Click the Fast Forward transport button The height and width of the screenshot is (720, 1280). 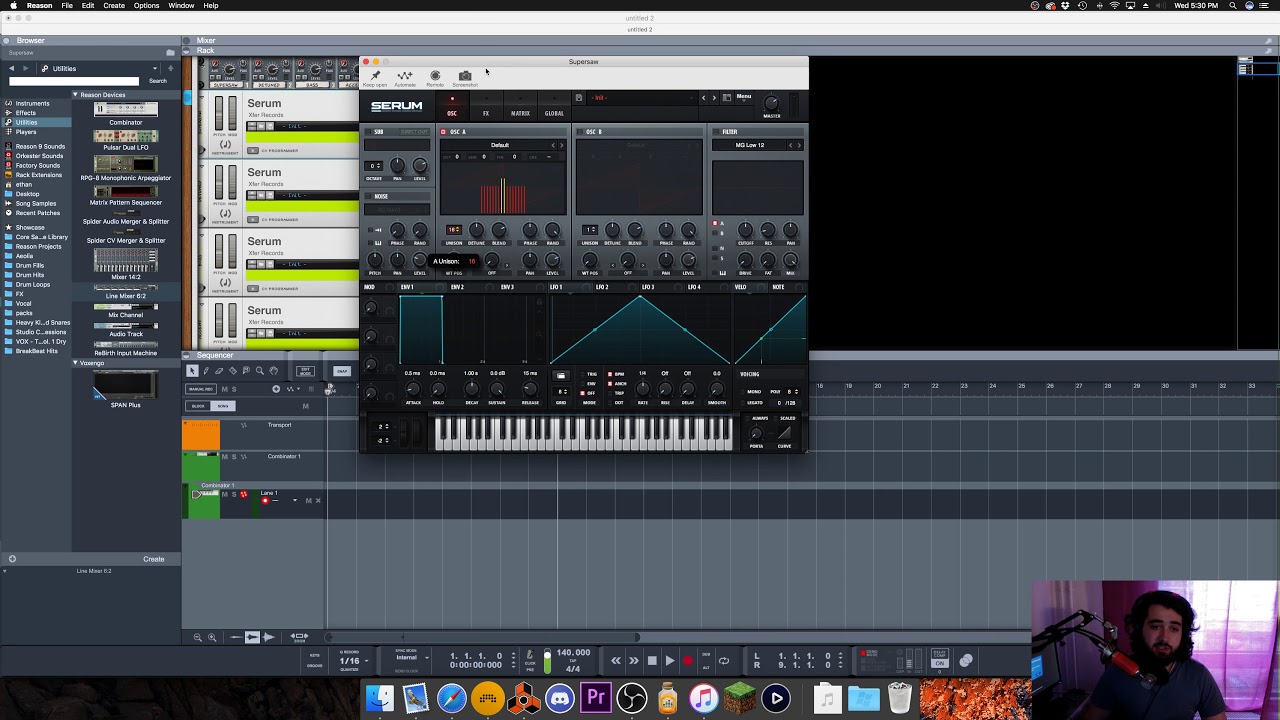(634, 661)
